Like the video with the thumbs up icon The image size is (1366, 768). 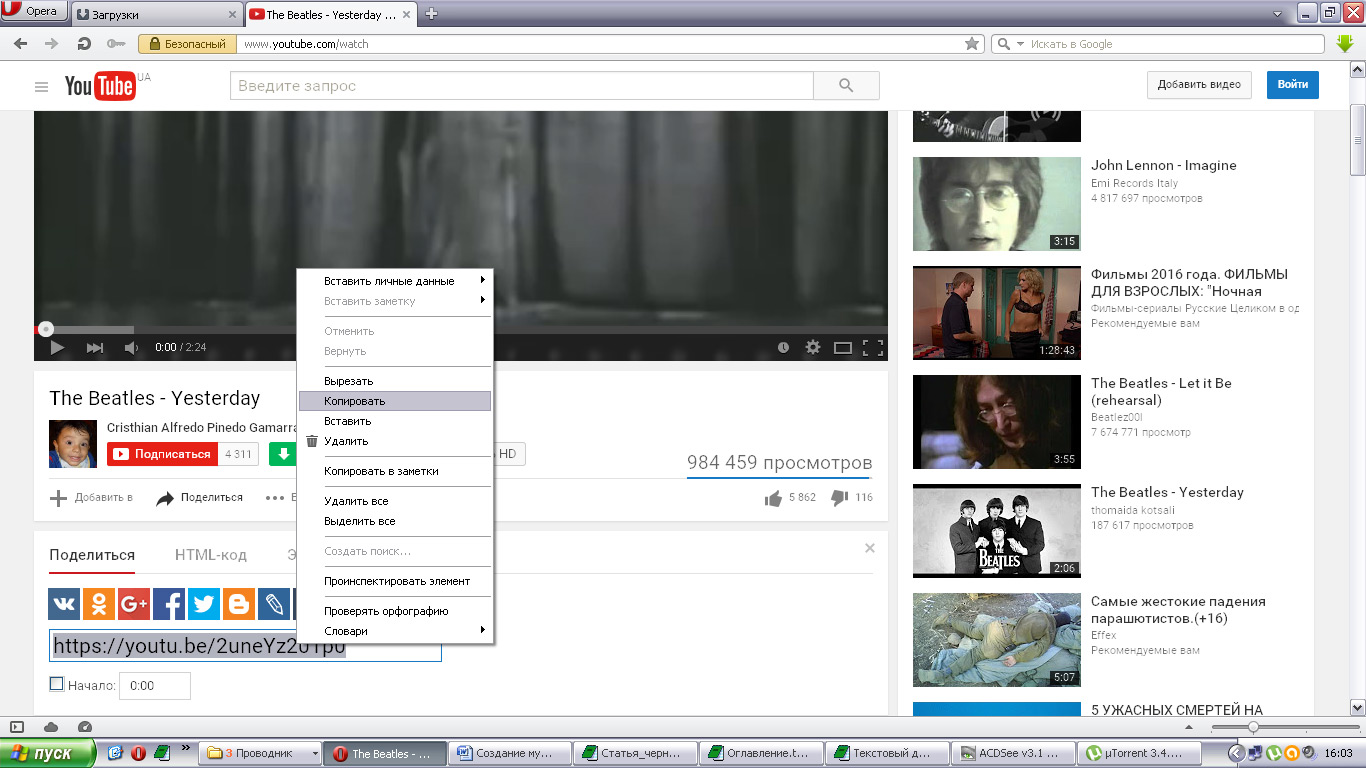pos(773,498)
